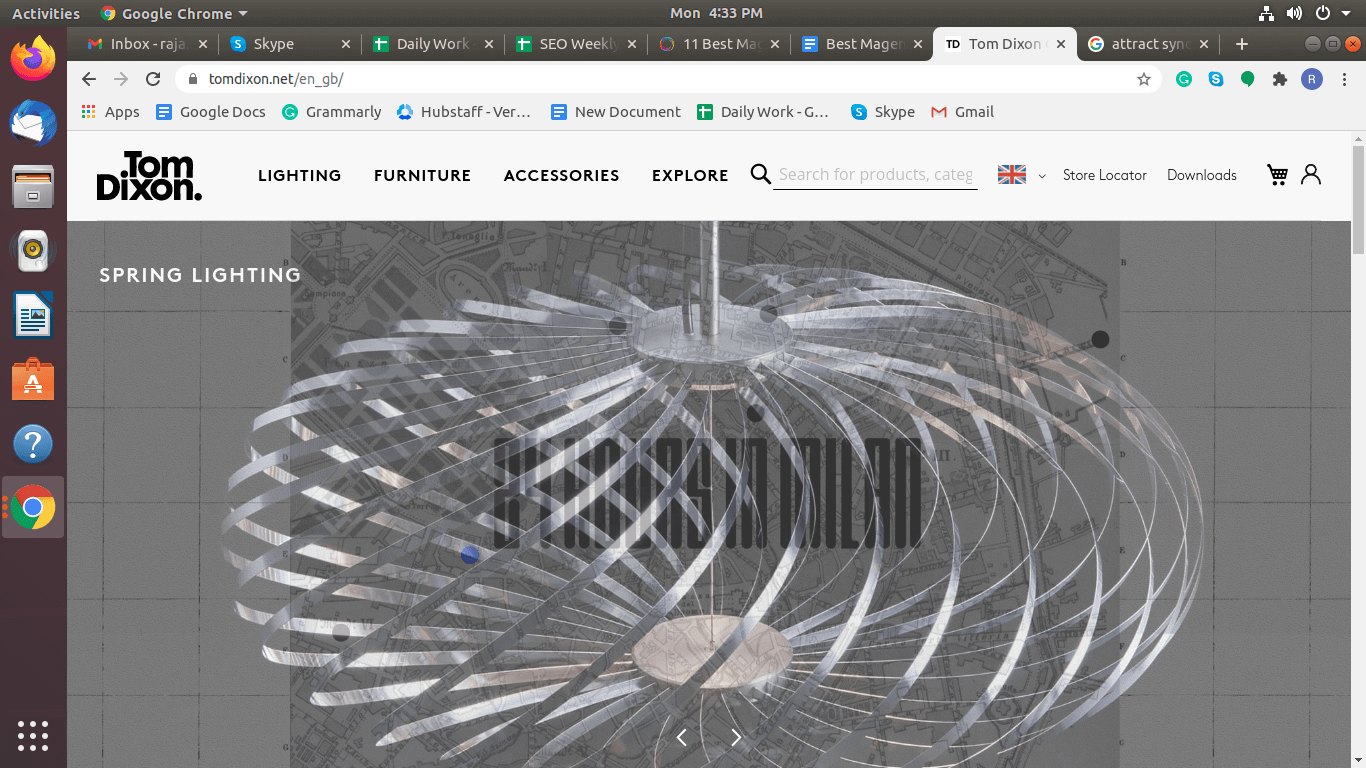Open Rhythmbox speaker icon in dock

click(33, 251)
